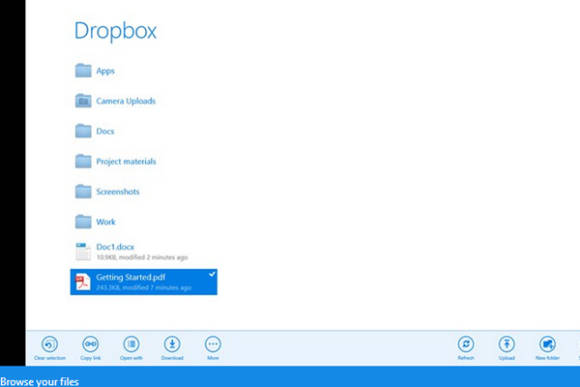Screen dimensions: 580x387
Task: Click the Getting Started.pdf file entry
Action: (x=144, y=282)
